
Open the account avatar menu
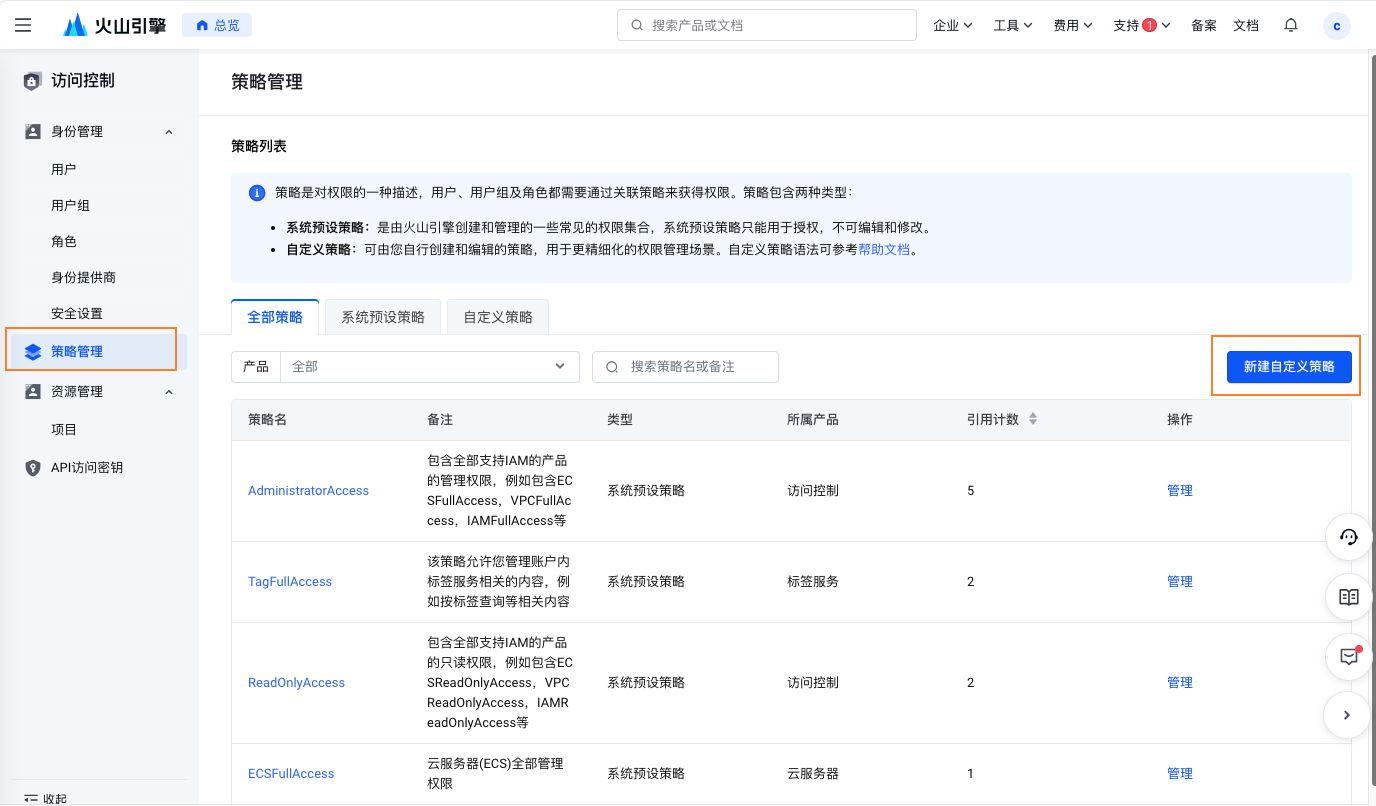coord(1337,26)
